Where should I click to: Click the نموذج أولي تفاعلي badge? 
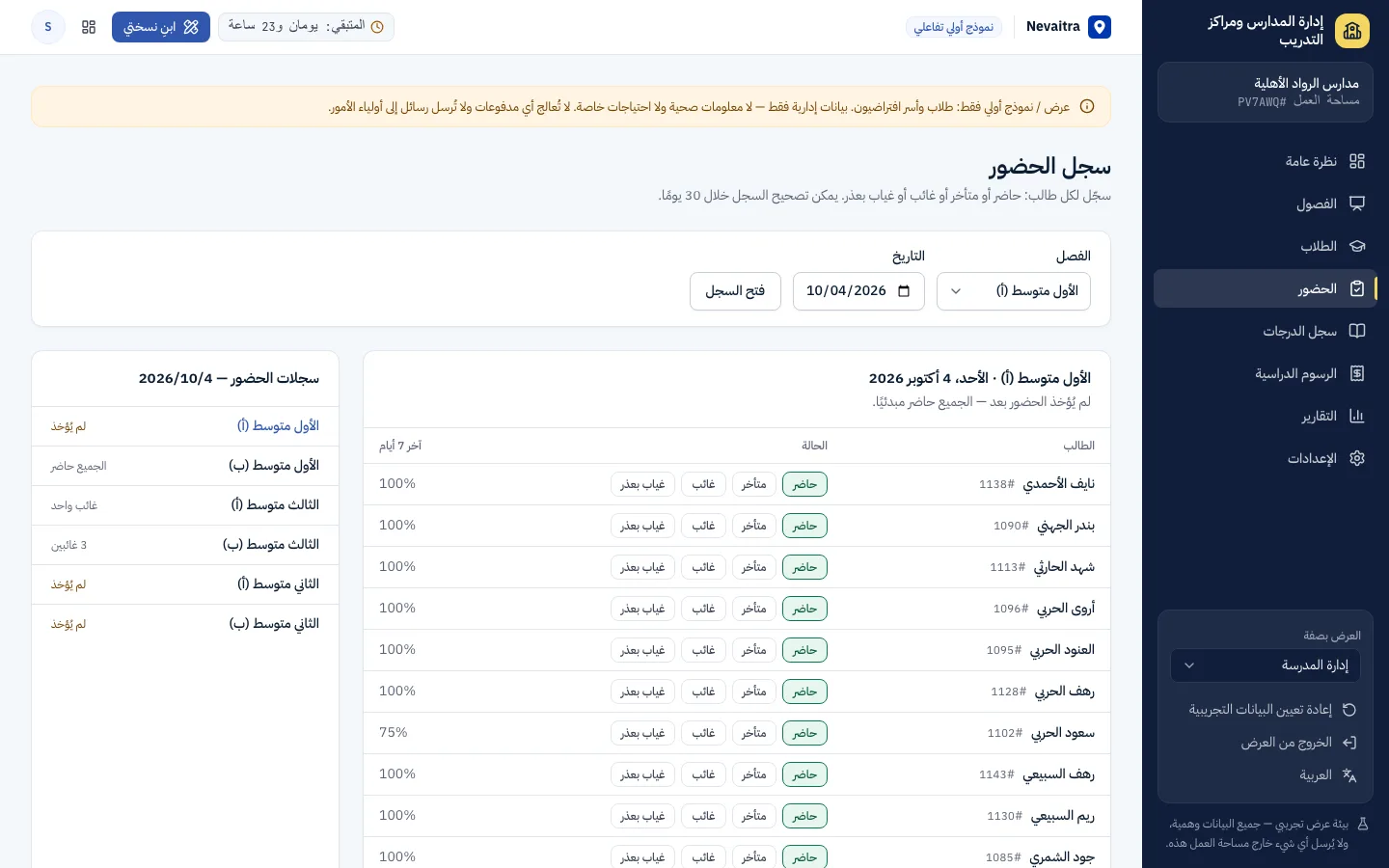coord(954,27)
